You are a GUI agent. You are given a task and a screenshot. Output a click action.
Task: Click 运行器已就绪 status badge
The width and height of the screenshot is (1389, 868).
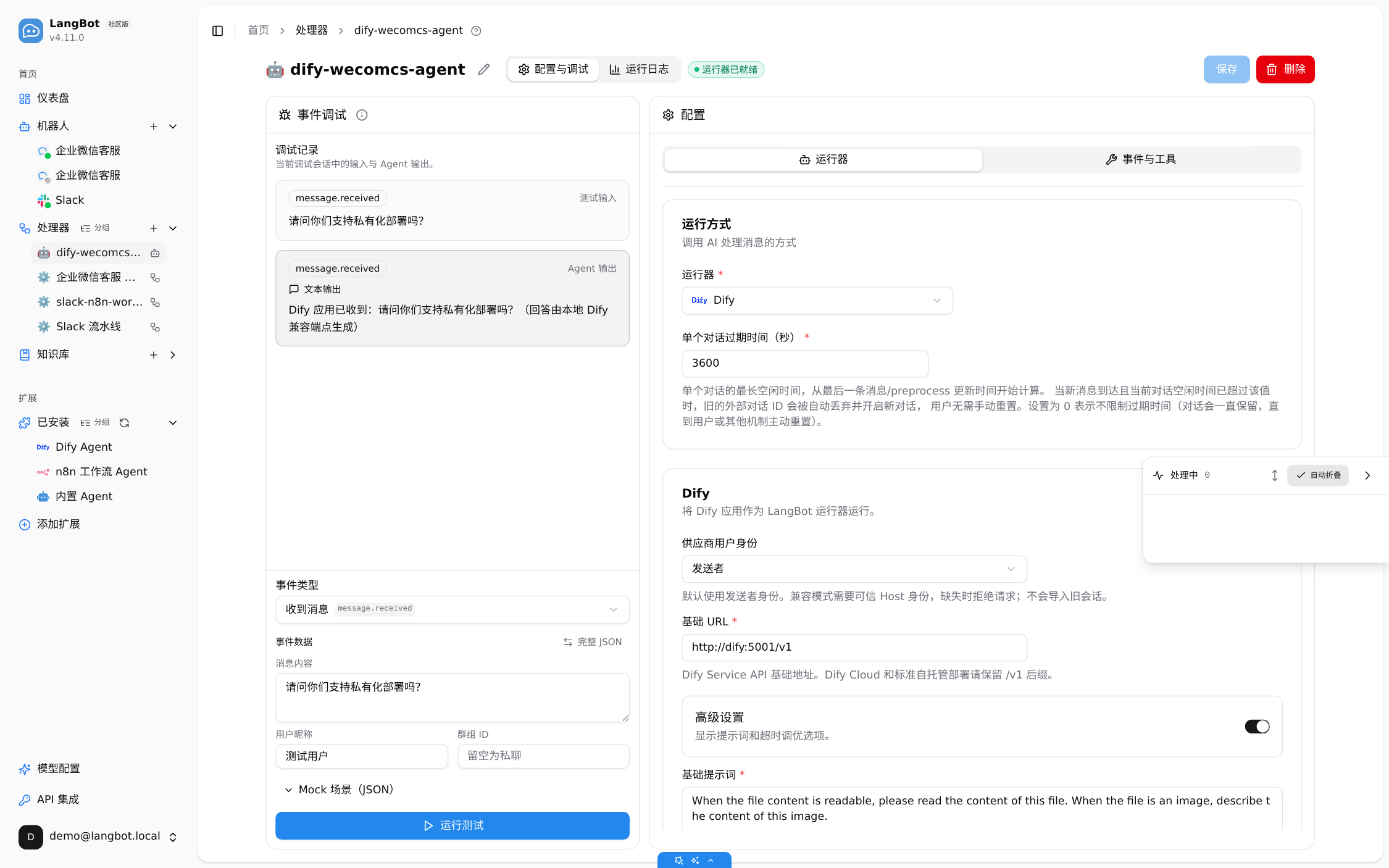(726, 69)
